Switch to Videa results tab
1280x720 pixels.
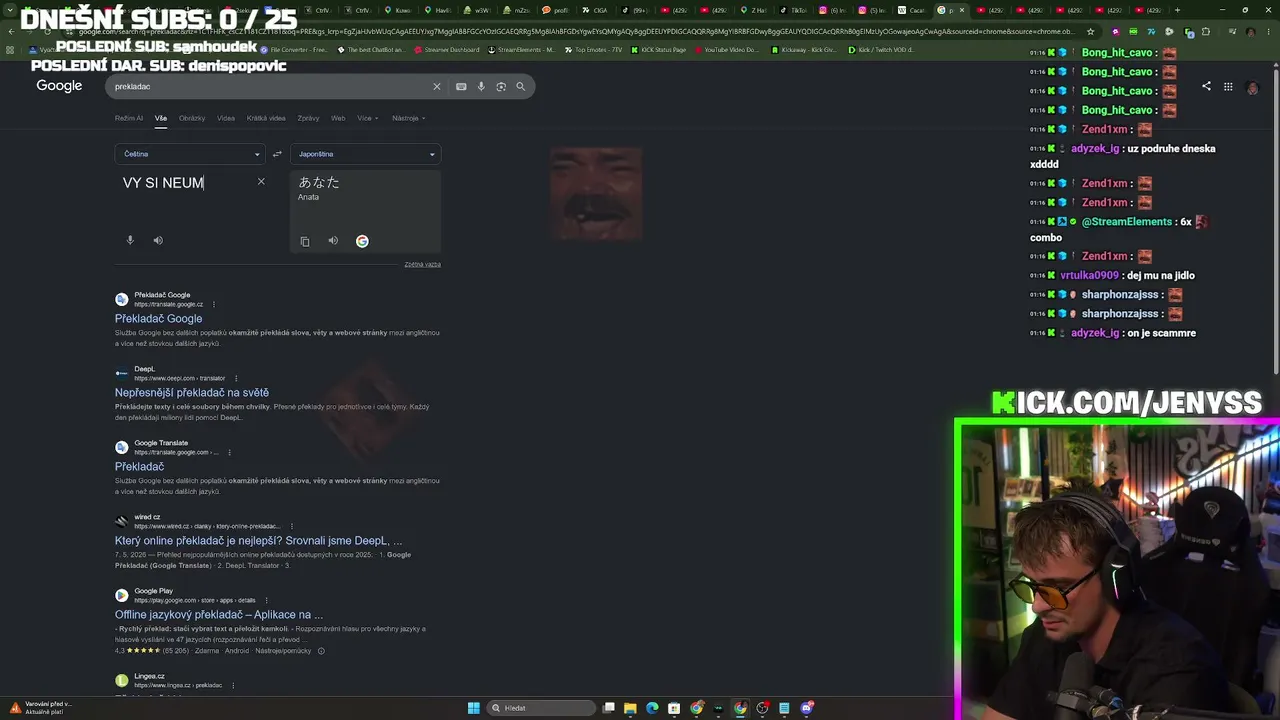coord(226,118)
